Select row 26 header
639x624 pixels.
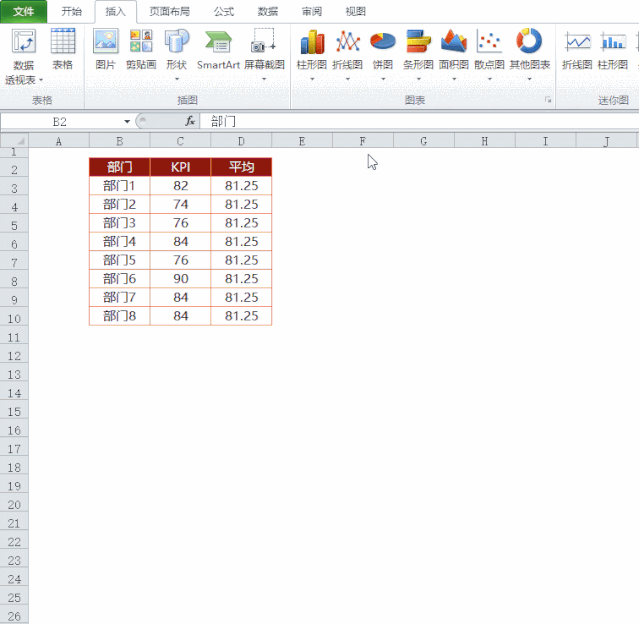14,616
